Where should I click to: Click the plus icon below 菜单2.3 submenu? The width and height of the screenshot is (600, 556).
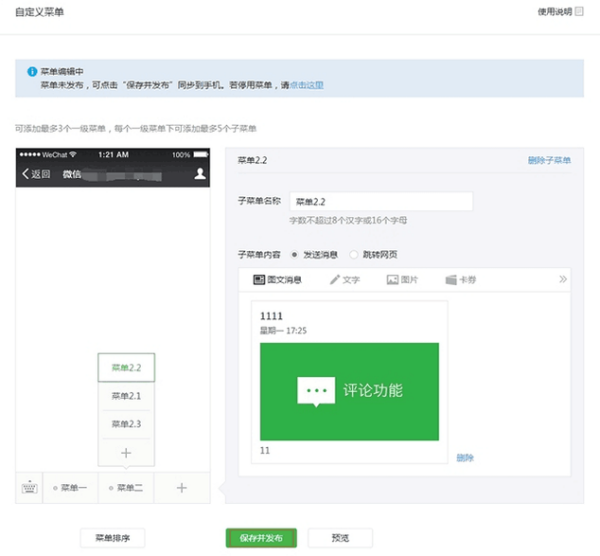click(x=126, y=453)
